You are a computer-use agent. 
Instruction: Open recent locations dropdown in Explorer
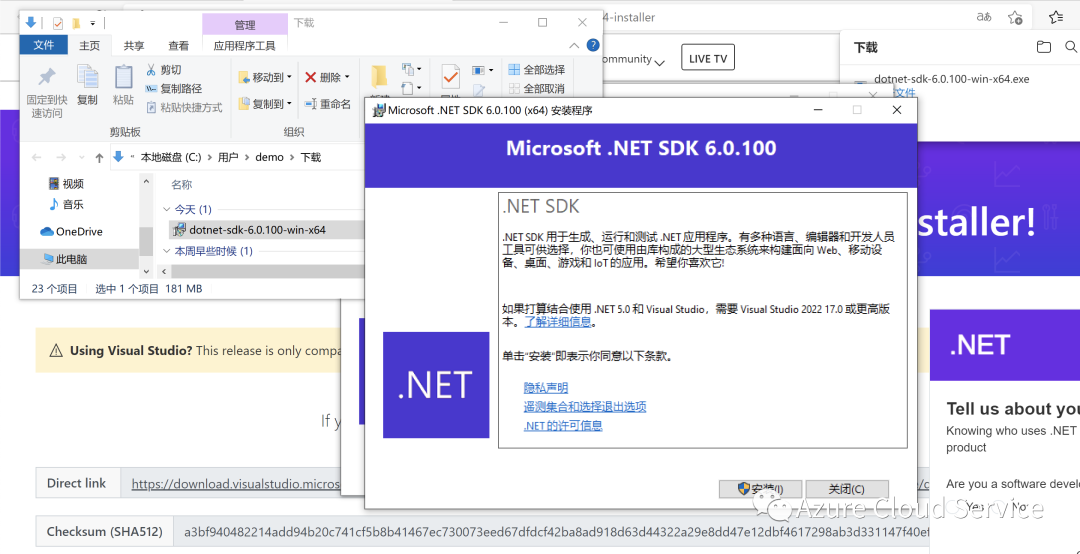(81, 157)
